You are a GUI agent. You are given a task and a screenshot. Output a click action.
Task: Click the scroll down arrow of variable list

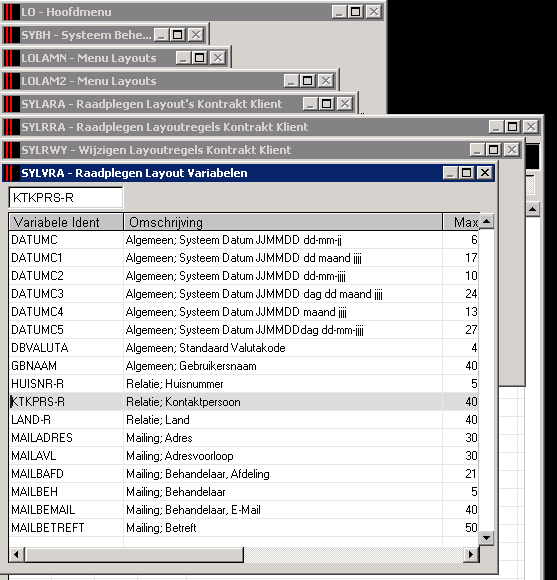486,537
